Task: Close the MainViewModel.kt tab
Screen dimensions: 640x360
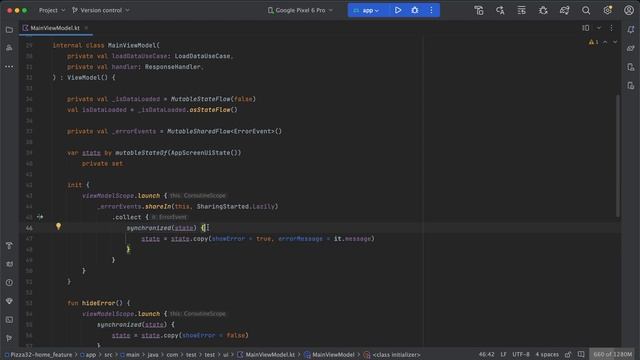Action: [x=86, y=28]
